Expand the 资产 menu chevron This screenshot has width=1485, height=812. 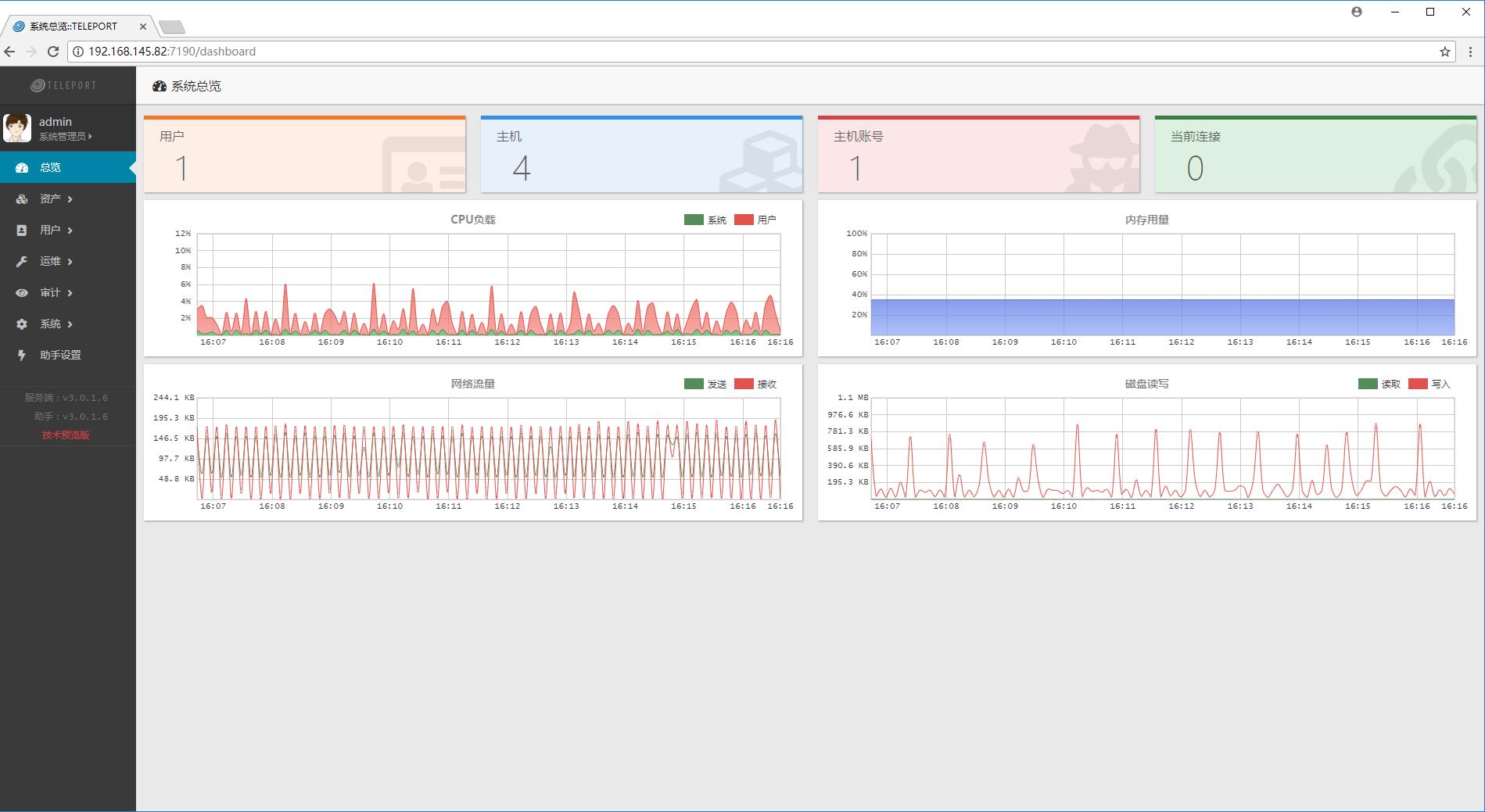point(70,199)
